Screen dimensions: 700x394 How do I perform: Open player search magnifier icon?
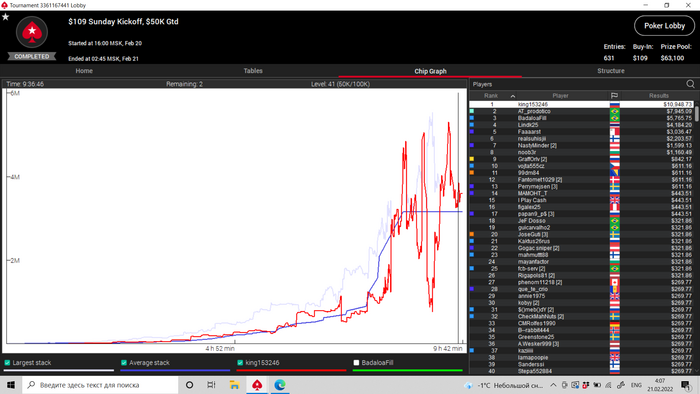pyautogui.click(x=690, y=84)
